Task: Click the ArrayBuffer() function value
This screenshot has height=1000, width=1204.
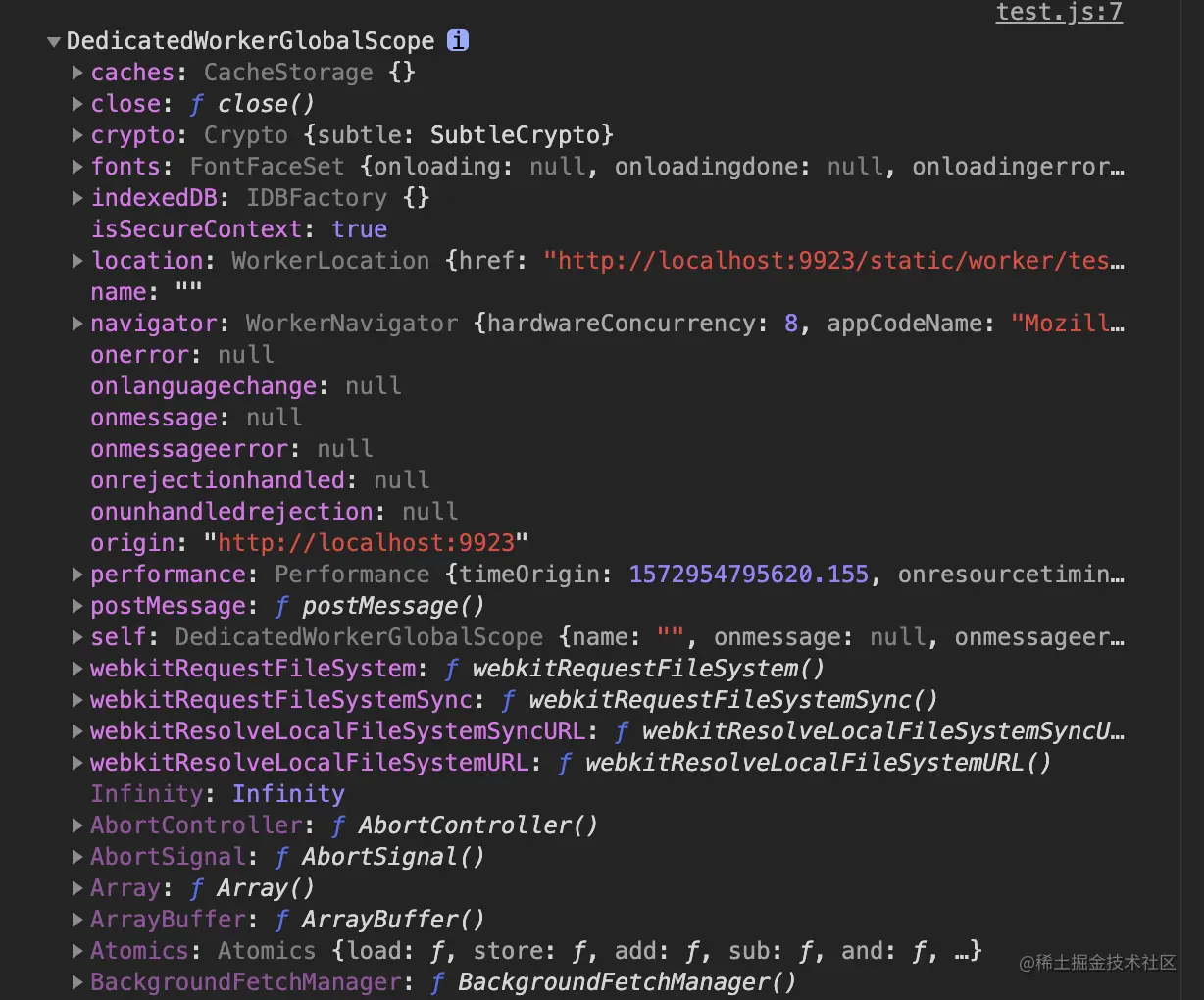Action: coord(393,920)
